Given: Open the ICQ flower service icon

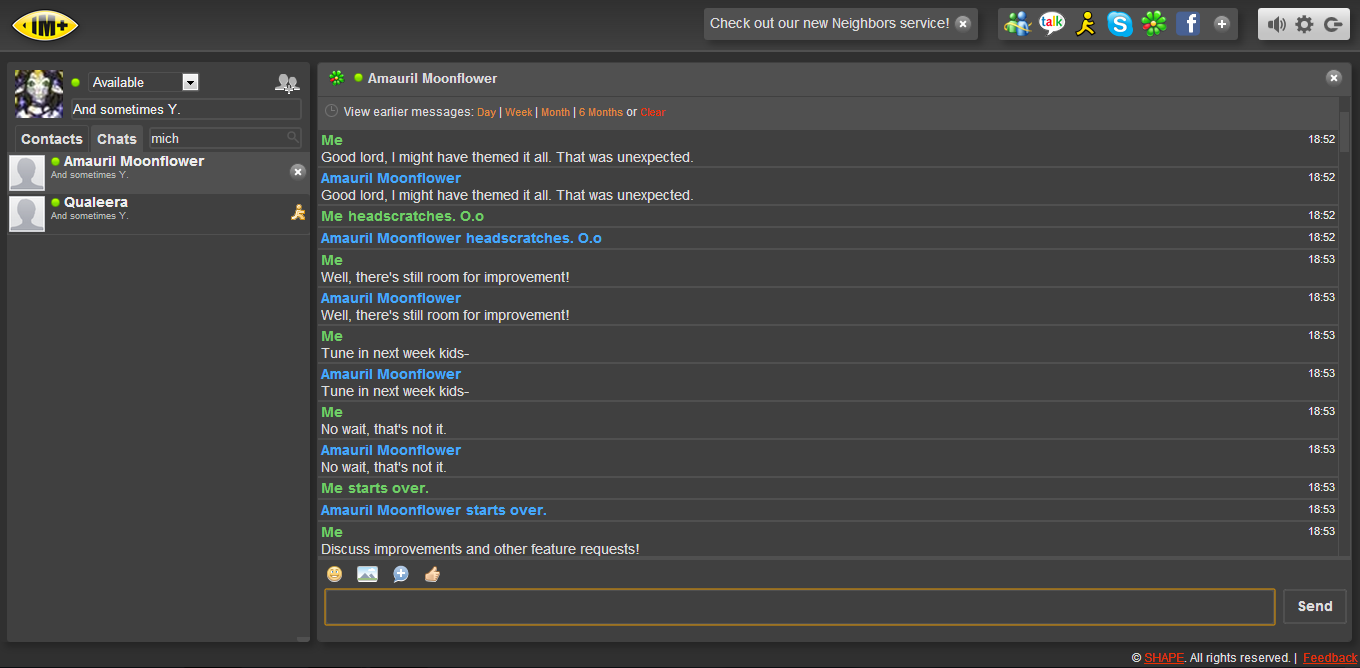Looking at the screenshot, I should (1154, 24).
